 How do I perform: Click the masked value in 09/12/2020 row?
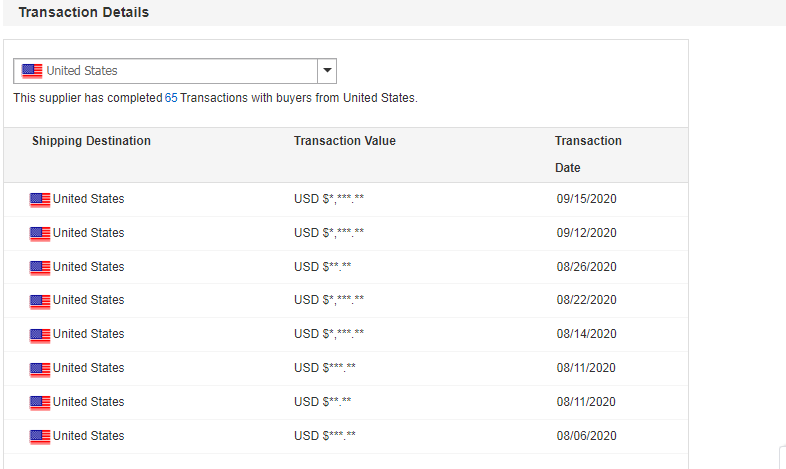click(329, 233)
